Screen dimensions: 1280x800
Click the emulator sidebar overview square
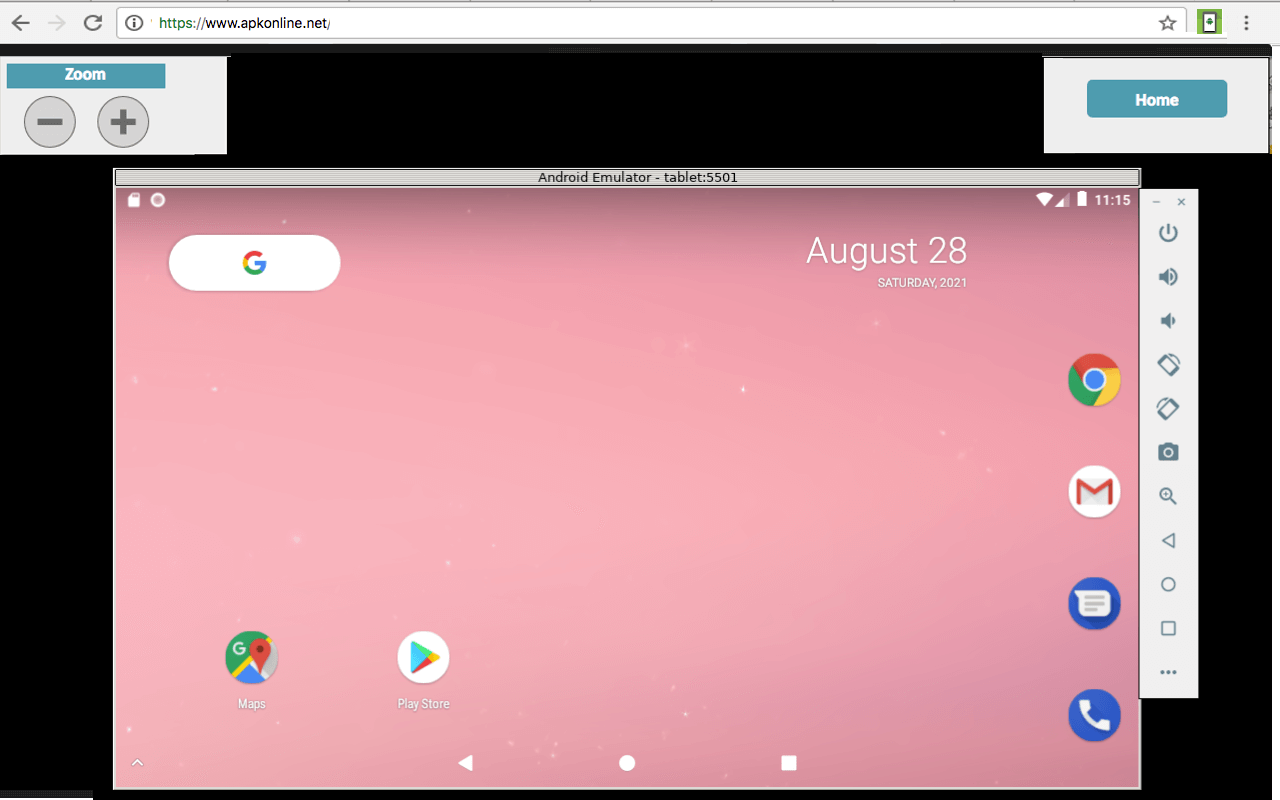pyautogui.click(x=1168, y=628)
